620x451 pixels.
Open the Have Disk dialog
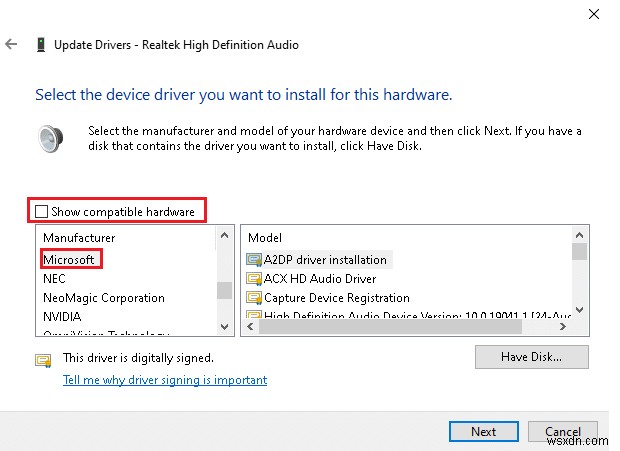click(531, 357)
